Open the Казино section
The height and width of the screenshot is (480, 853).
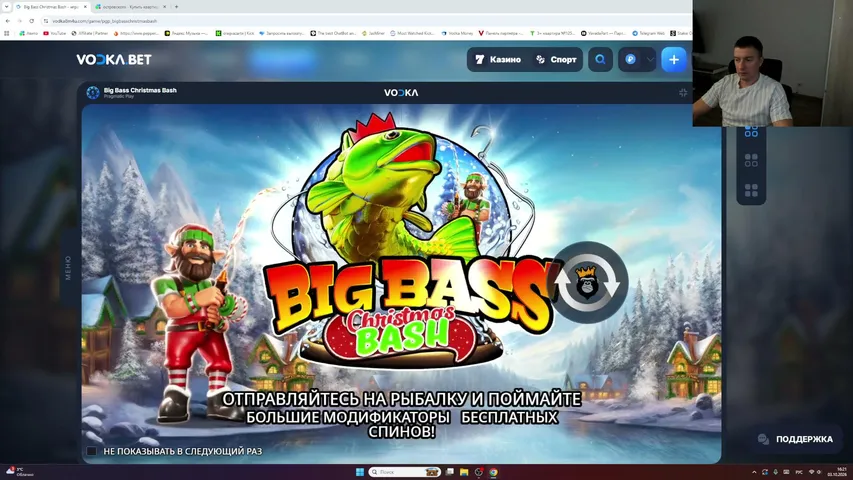498,59
